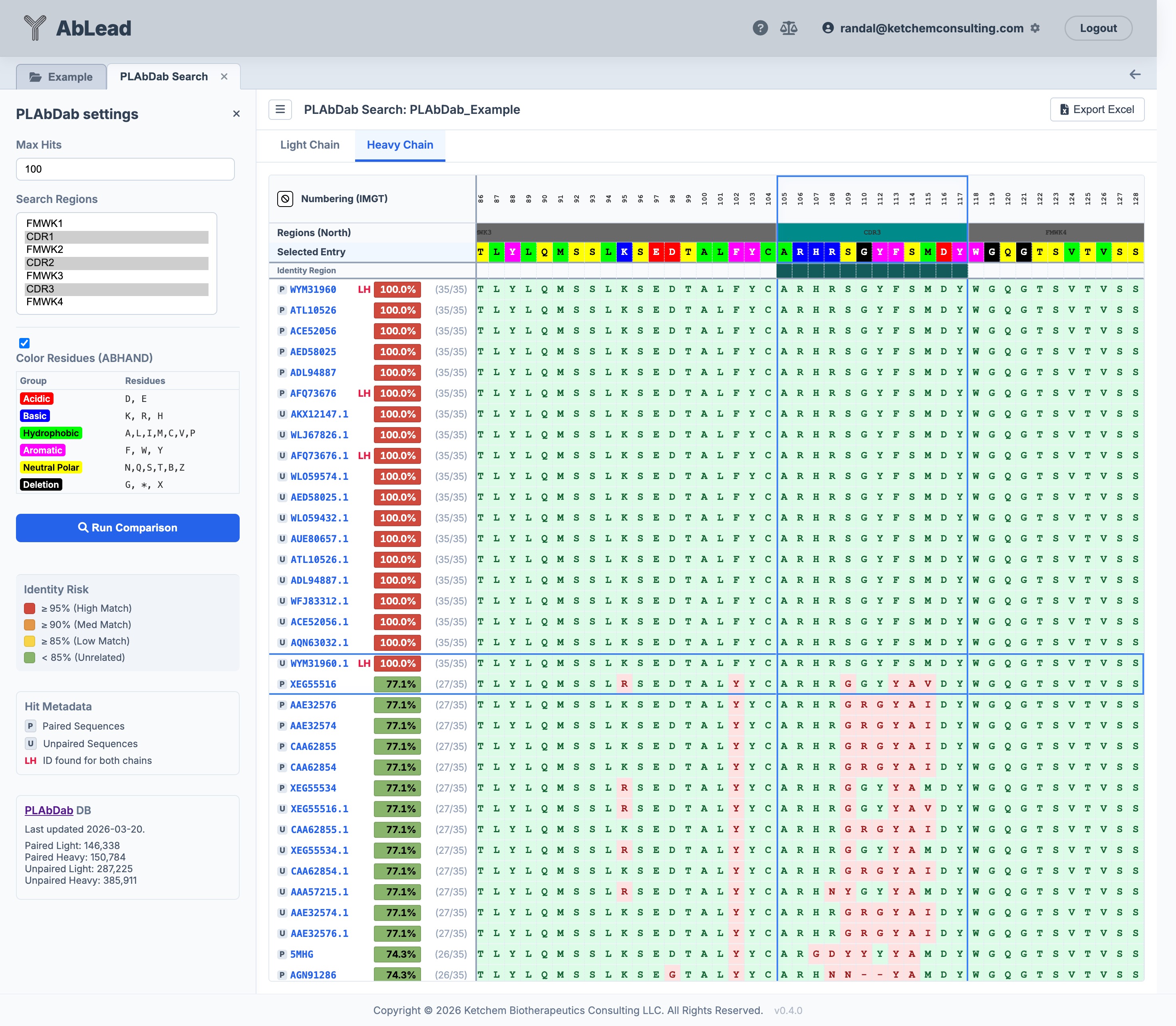
Task: Close the PLAbDab Search tab
Action: coord(224,77)
